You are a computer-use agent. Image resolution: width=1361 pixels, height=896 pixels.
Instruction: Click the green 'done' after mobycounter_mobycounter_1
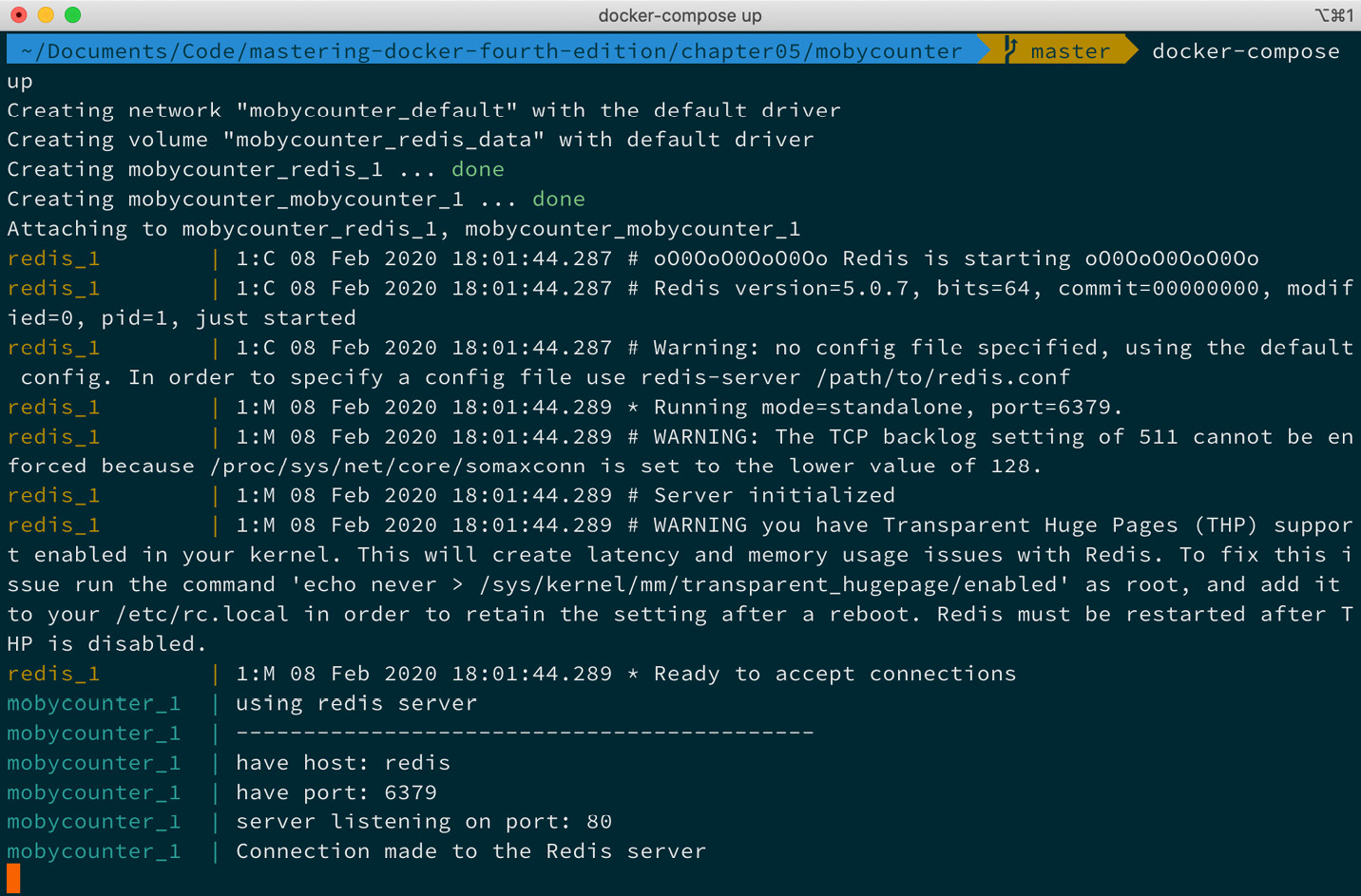click(x=558, y=199)
